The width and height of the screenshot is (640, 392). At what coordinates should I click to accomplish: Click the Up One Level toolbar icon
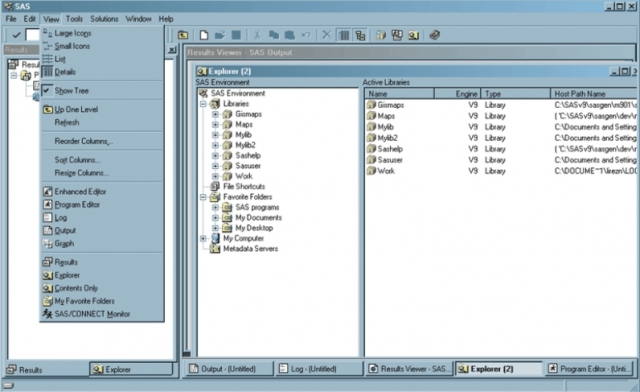183,35
